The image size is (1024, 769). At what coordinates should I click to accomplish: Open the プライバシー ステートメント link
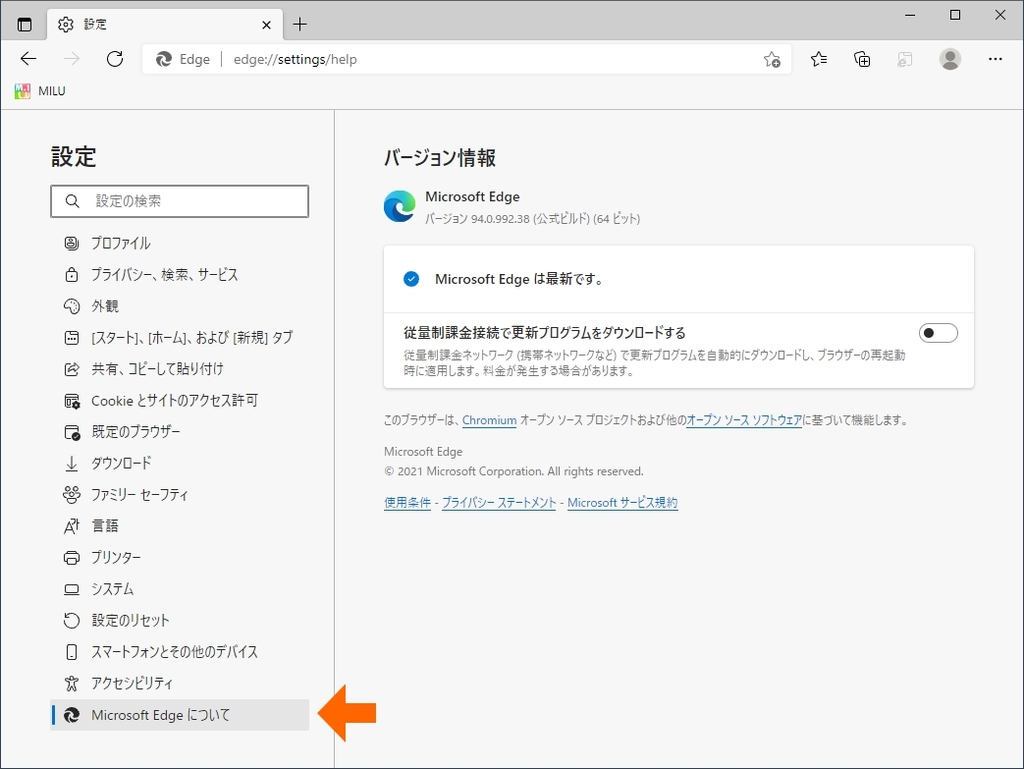[499, 503]
